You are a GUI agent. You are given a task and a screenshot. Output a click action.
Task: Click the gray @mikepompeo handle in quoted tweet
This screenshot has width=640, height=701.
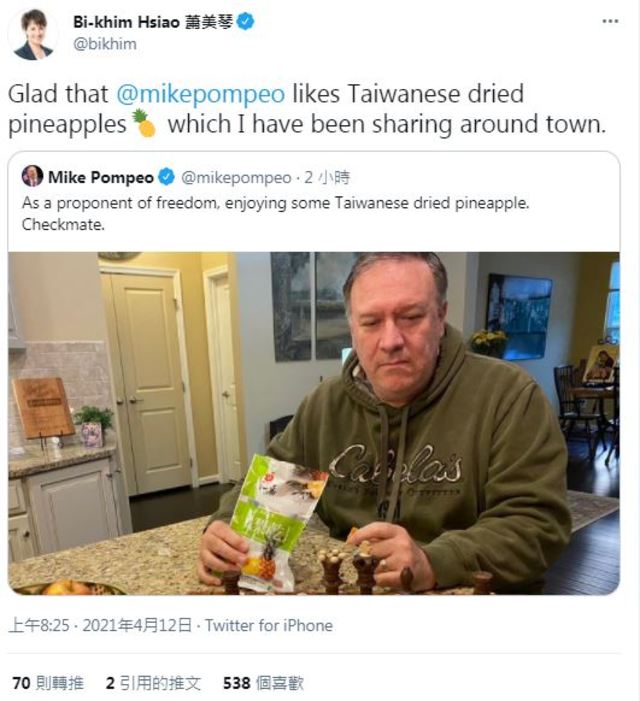pos(236,178)
